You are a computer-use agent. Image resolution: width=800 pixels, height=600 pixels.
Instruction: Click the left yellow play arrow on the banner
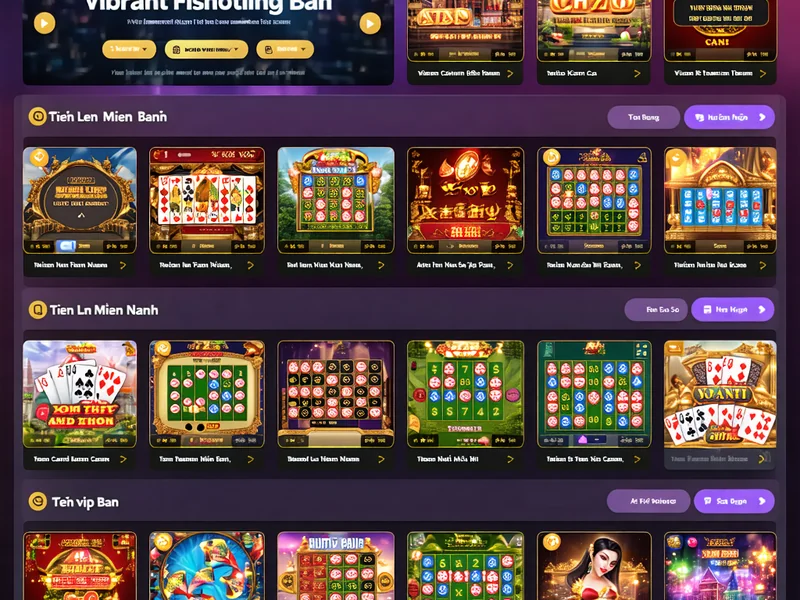pyautogui.click(x=44, y=23)
